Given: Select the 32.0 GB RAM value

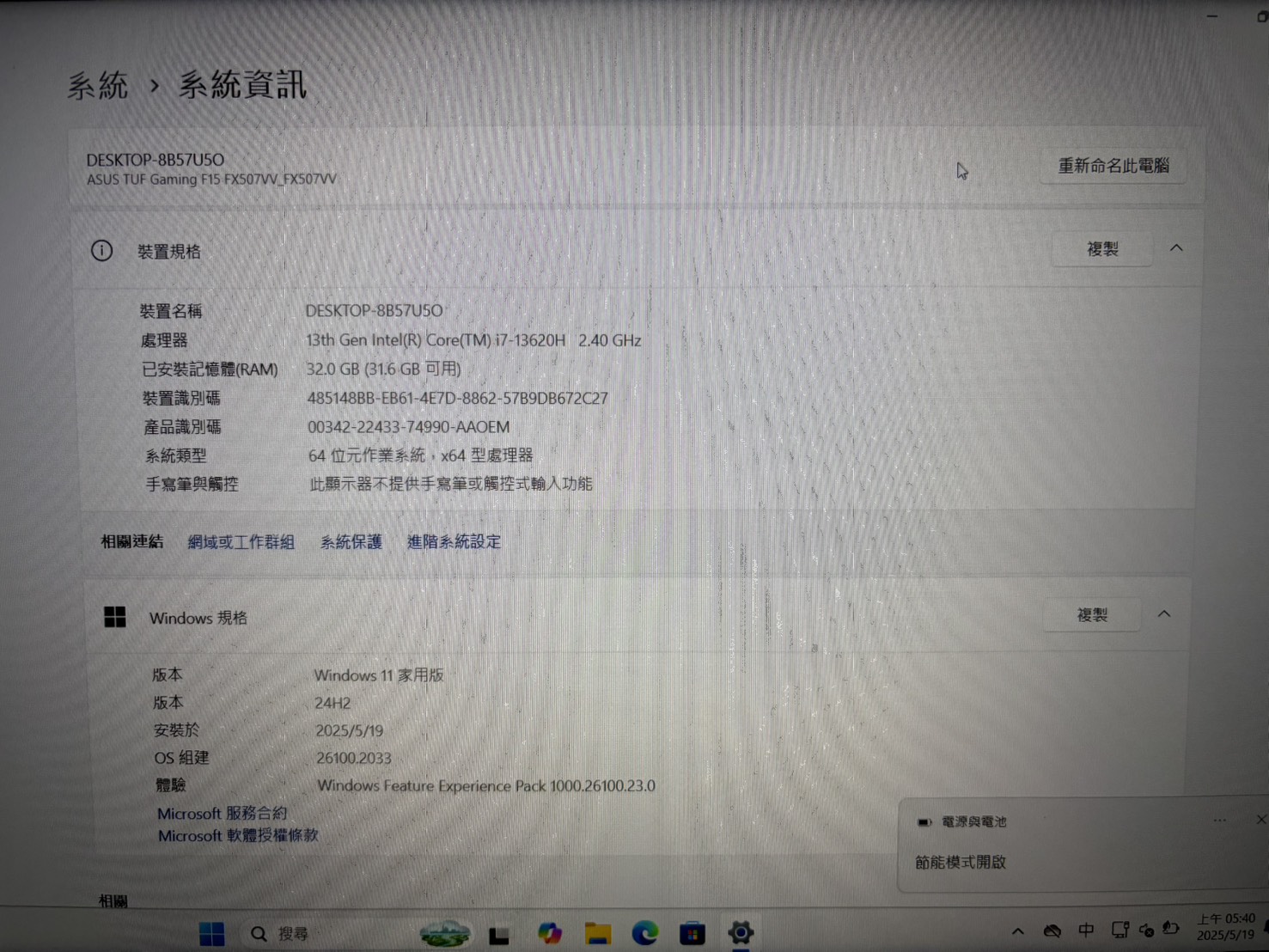Looking at the screenshot, I should [x=384, y=369].
